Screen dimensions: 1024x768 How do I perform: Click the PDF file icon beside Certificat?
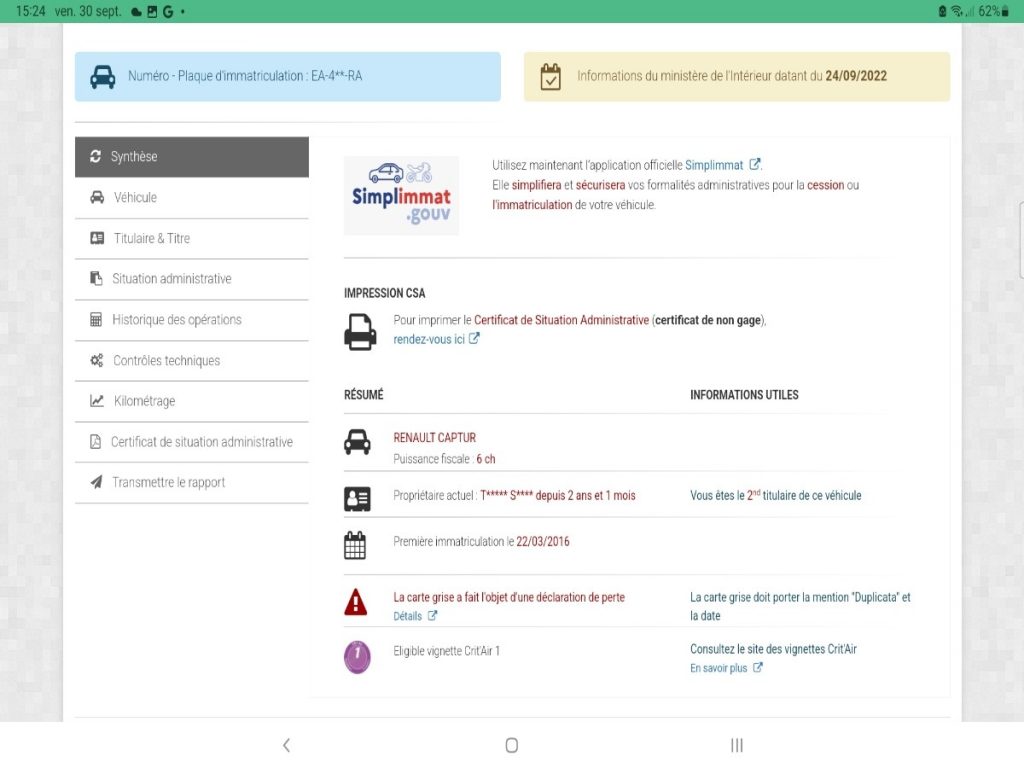pos(95,441)
